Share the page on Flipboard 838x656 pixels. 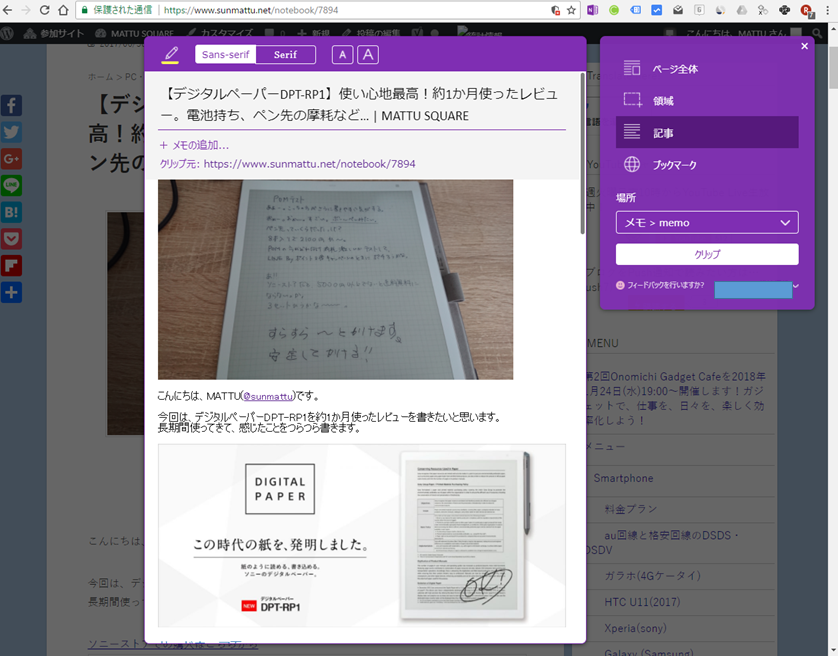11,266
